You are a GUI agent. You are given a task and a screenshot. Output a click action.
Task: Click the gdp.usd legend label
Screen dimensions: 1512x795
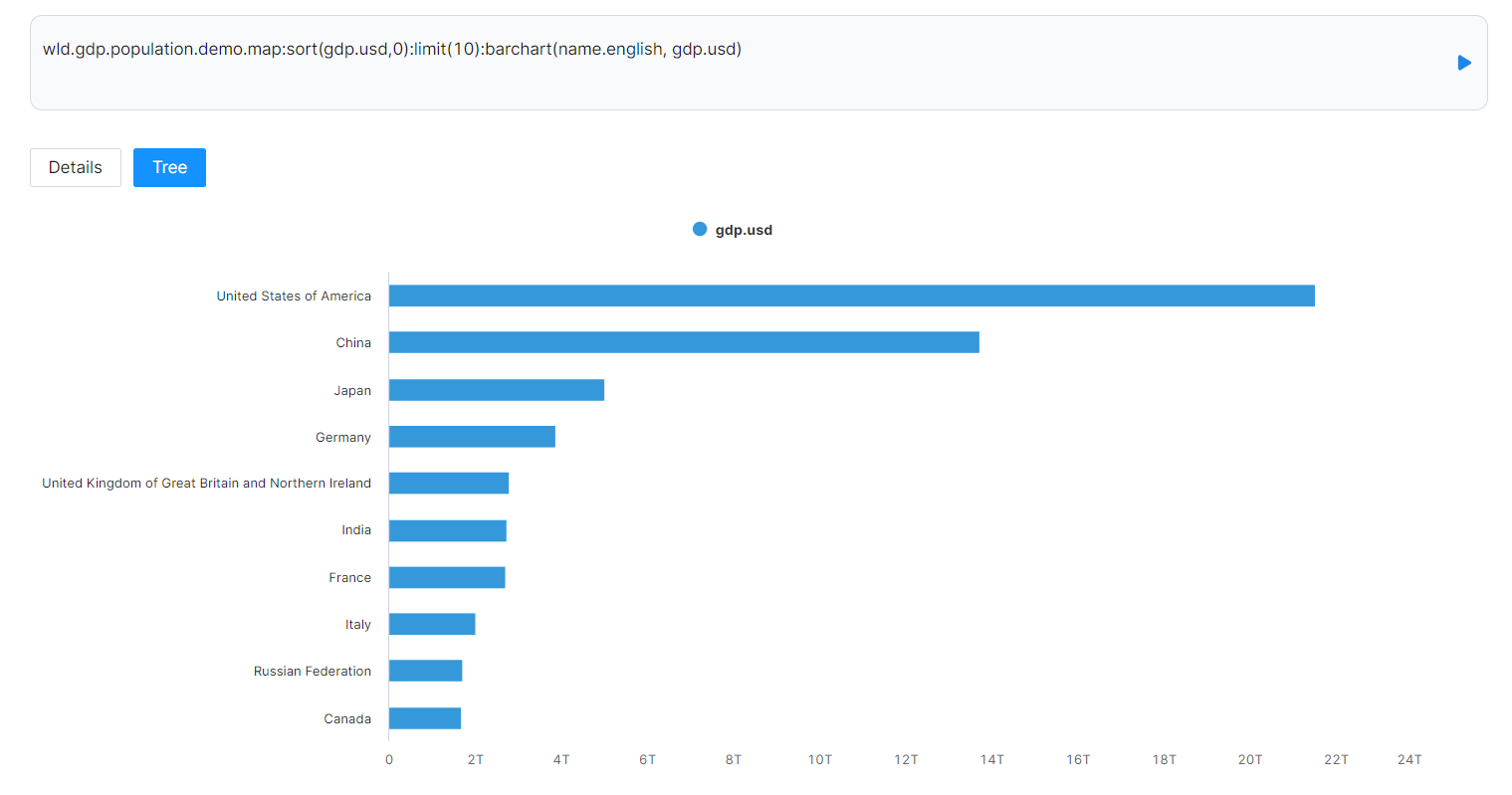744,230
